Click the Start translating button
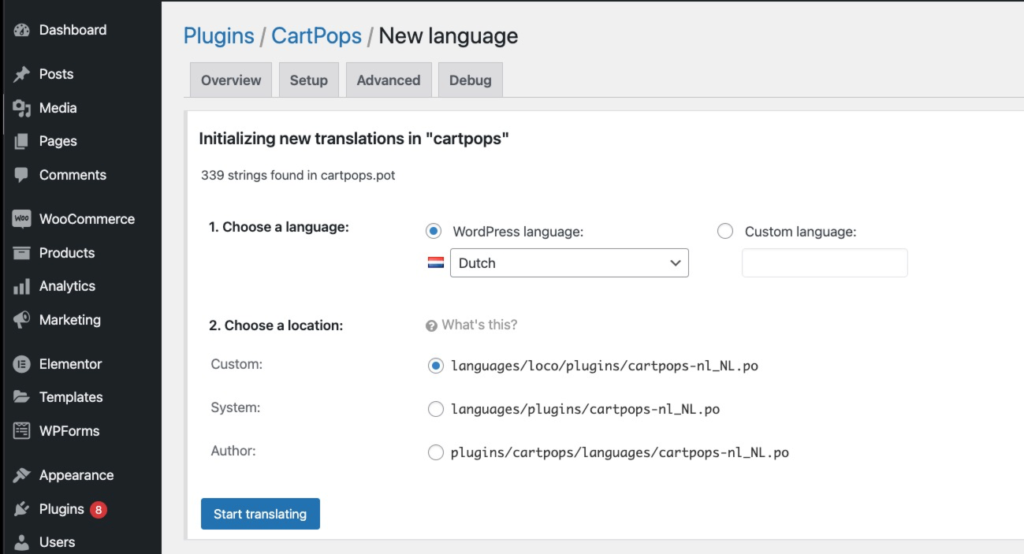This screenshot has height=554, width=1024. (260, 513)
